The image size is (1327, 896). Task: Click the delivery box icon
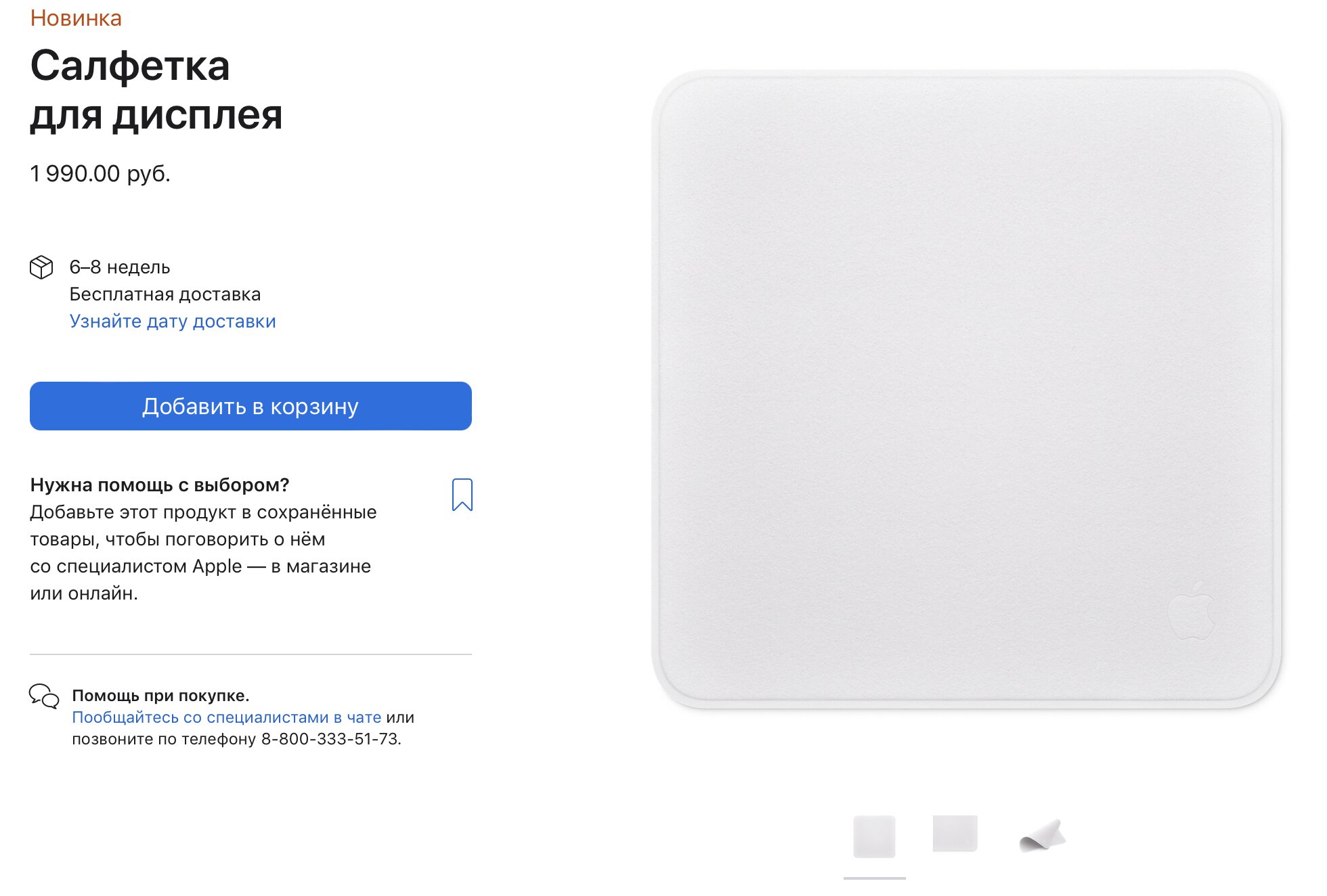(x=41, y=267)
